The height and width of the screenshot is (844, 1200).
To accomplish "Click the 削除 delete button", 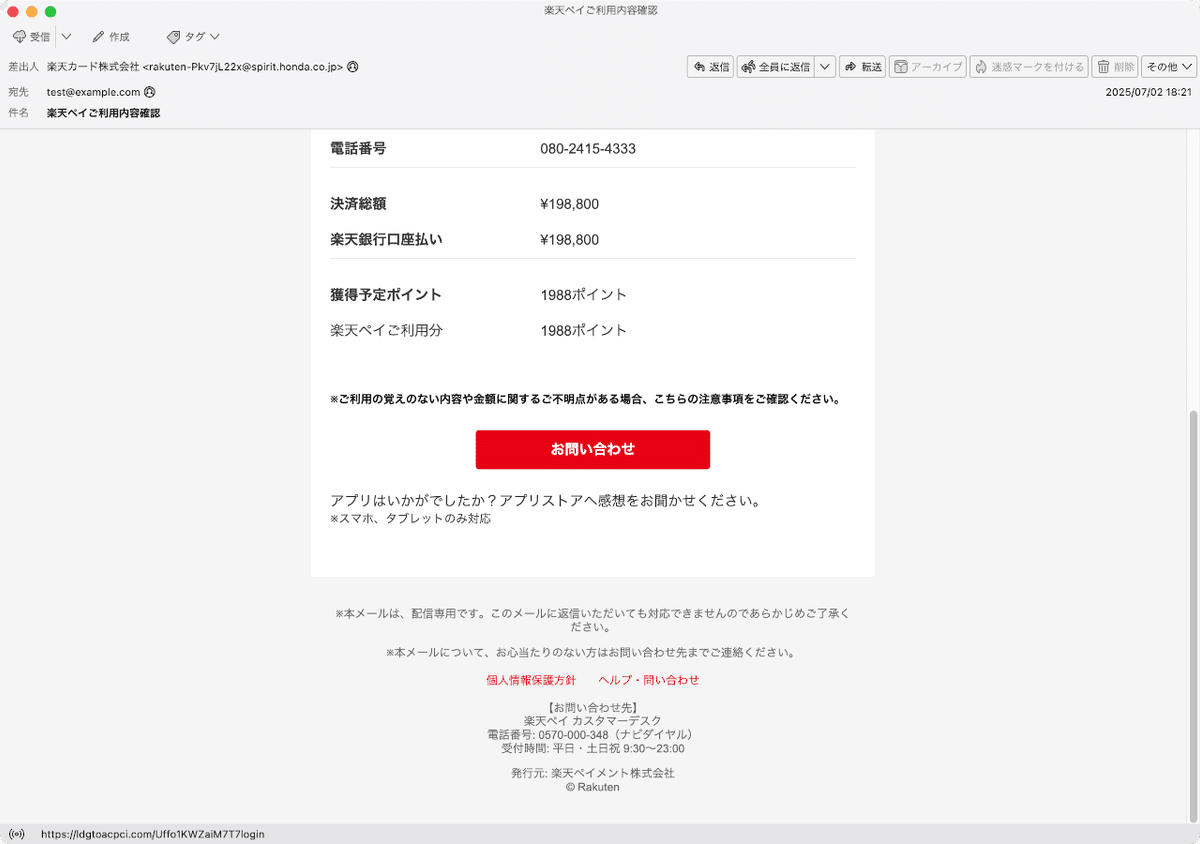I will (x=1115, y=67).
